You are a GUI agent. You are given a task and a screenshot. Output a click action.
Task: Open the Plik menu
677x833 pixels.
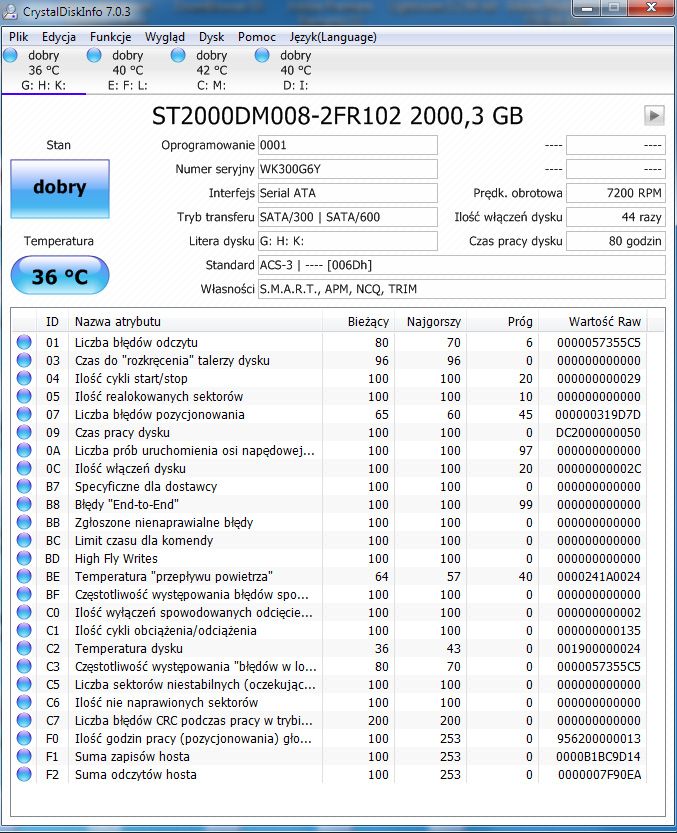[18, 37]
